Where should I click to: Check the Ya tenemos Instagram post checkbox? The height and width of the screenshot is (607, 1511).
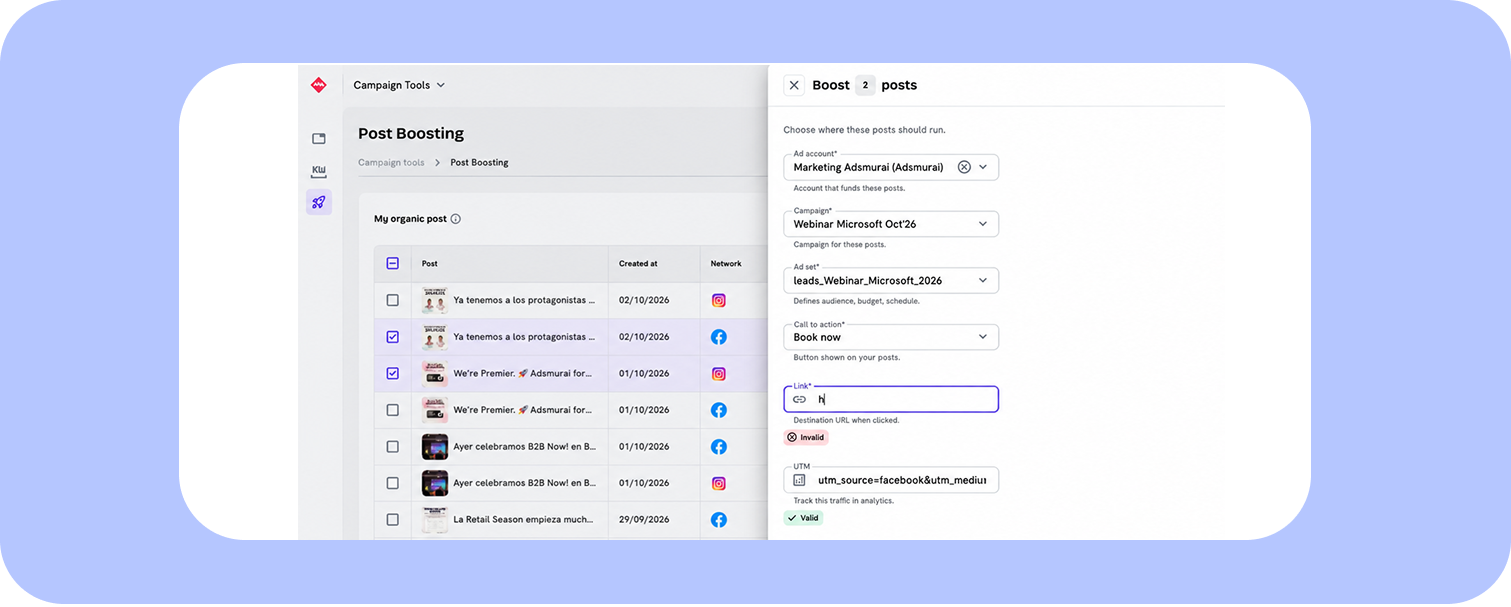coord(392,300)
